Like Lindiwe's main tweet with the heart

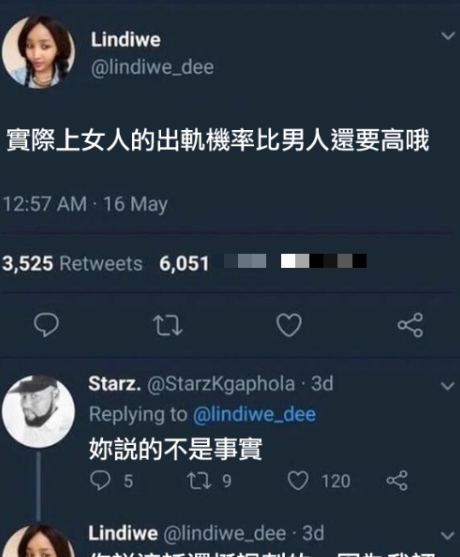tap(289, 325)
